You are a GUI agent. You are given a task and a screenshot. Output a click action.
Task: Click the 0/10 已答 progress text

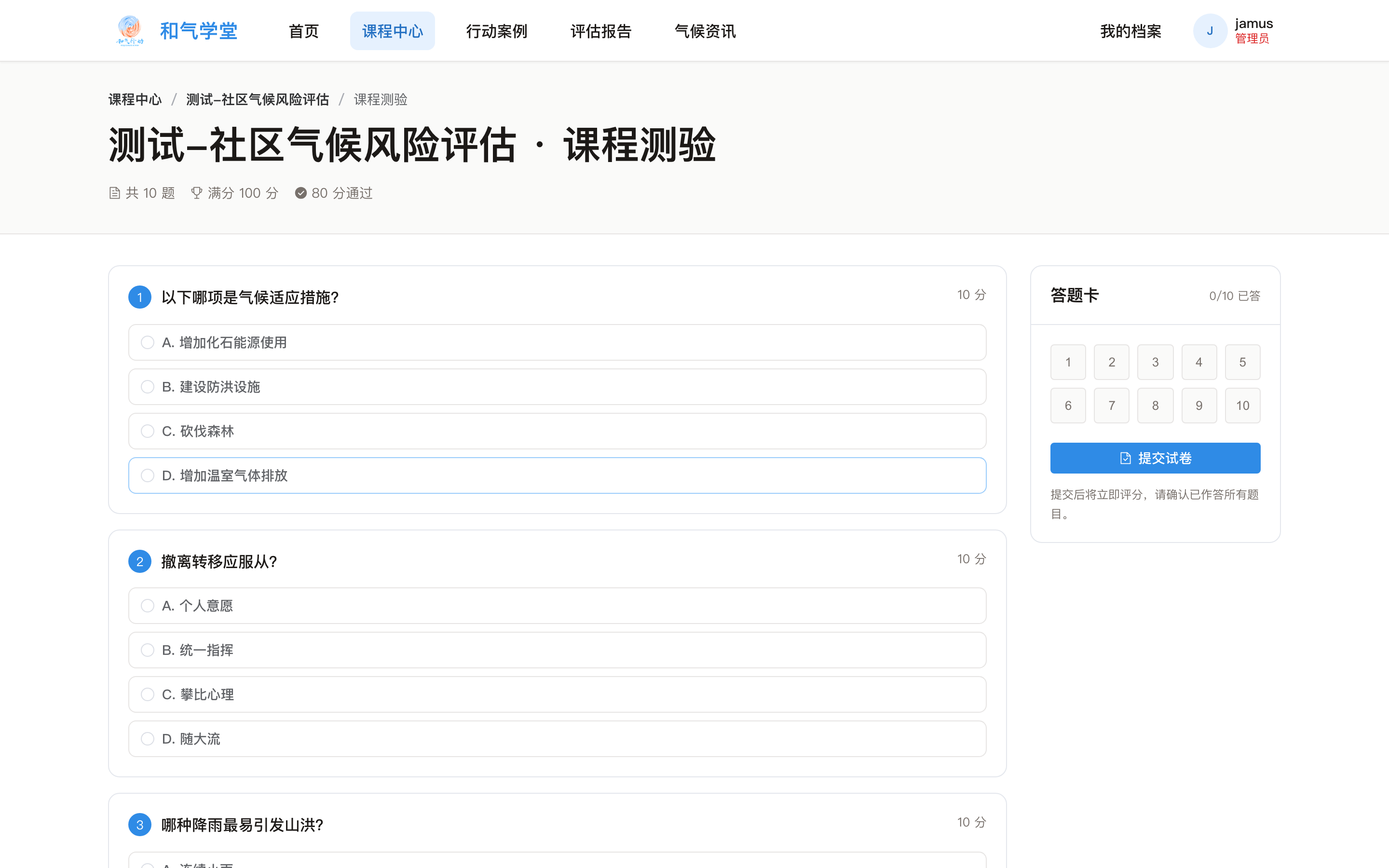(1235, 296)
